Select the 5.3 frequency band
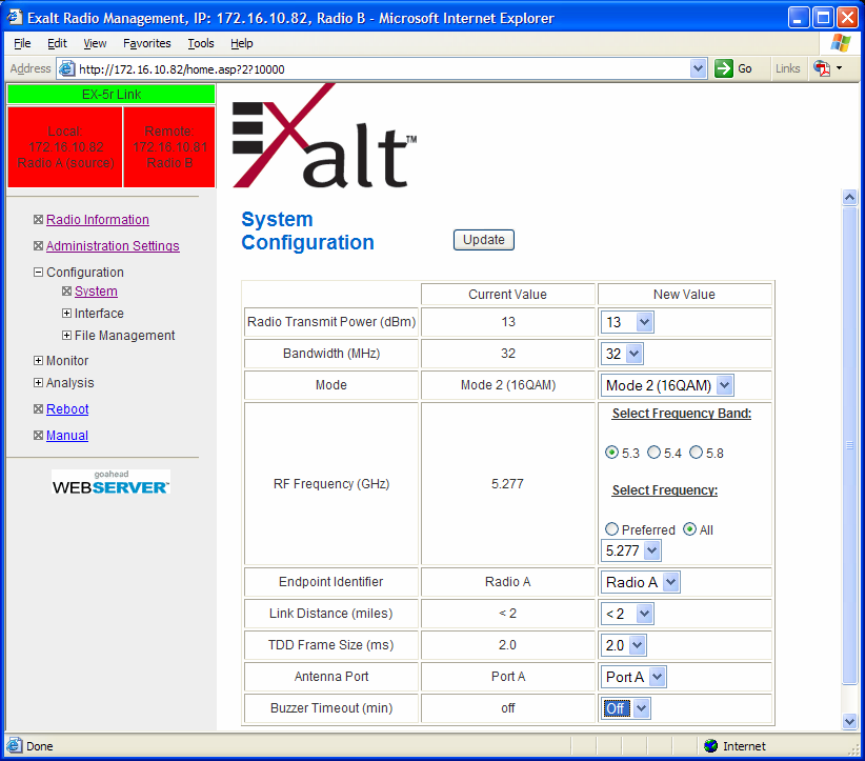 [x=611, y=453]
